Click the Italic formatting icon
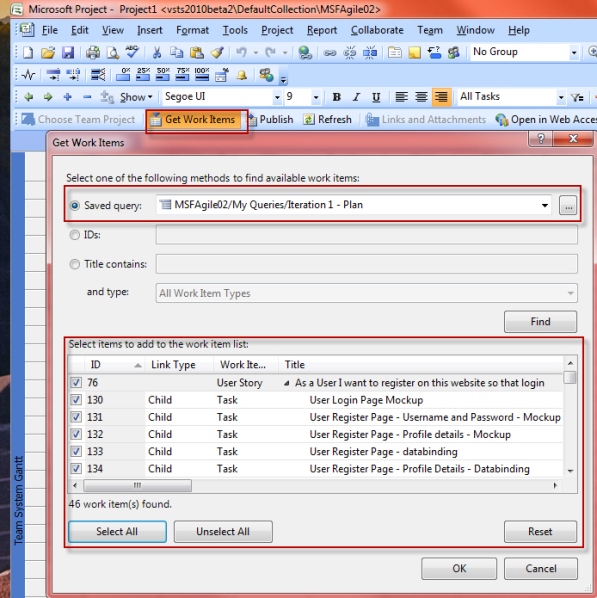 tap(356, 97)
